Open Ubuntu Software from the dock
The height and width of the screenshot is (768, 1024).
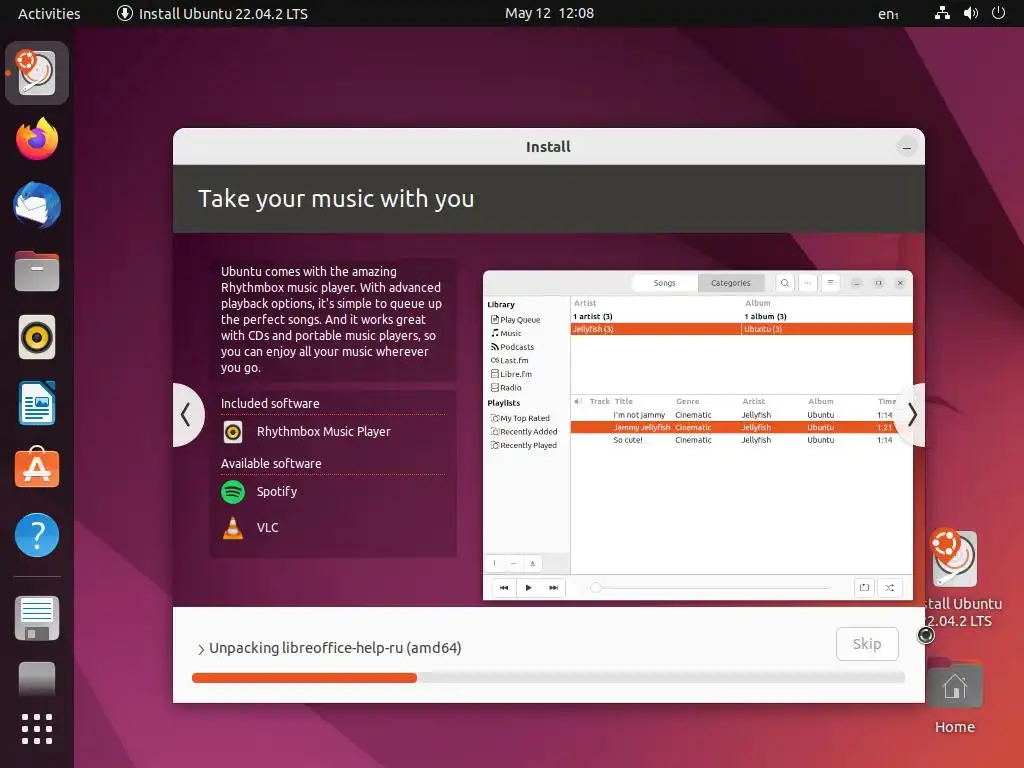(37, 468)
